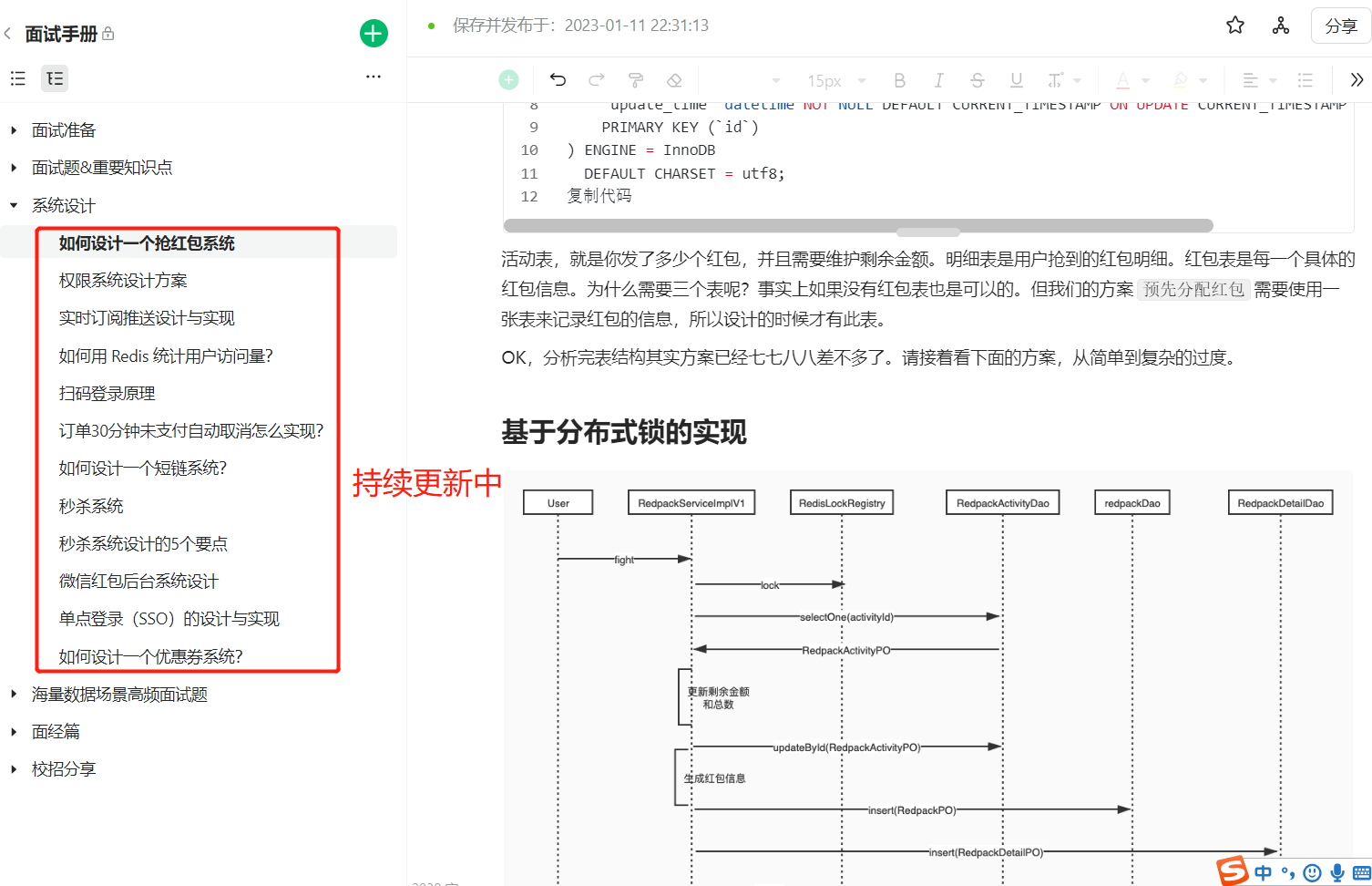Click 复制代码 in the code block
Screen dimensions: 1372x886
599,196
